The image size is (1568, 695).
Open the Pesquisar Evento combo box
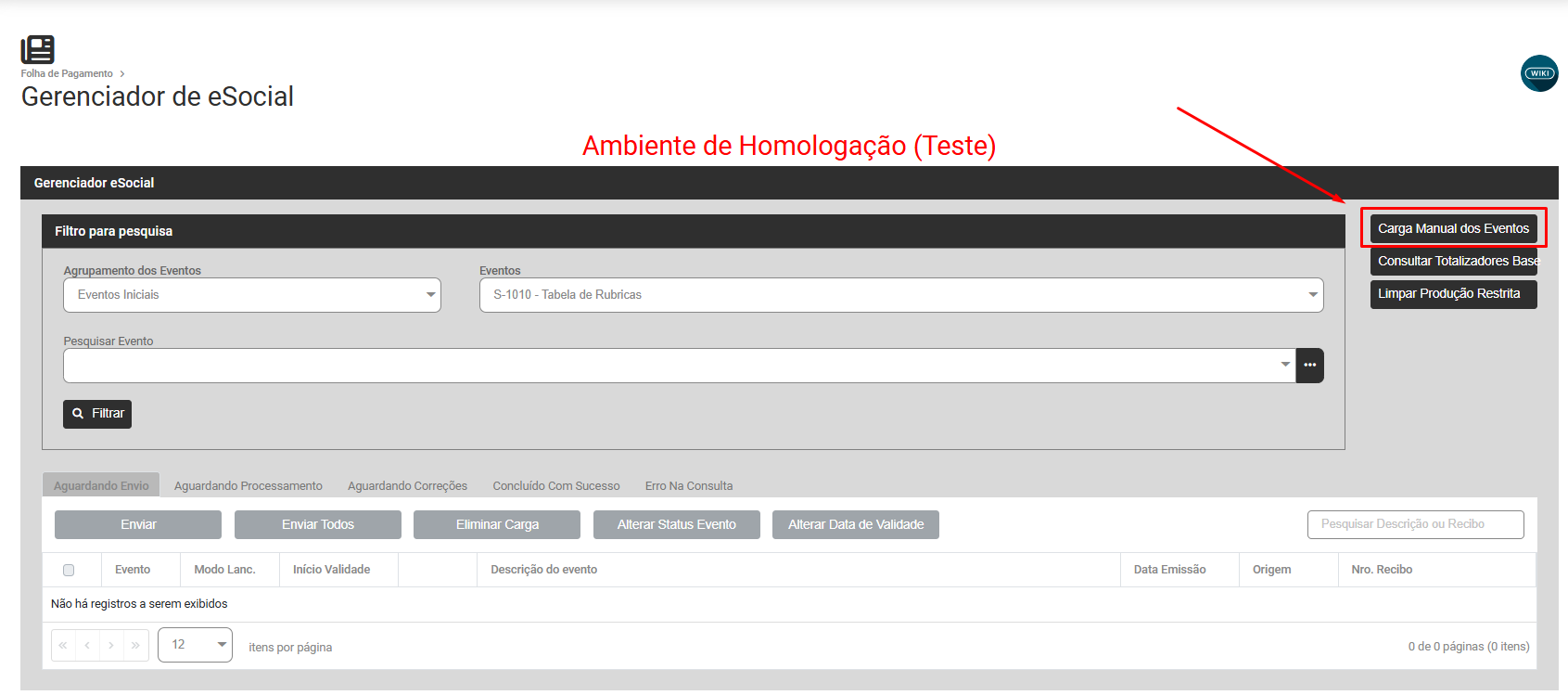680,366
